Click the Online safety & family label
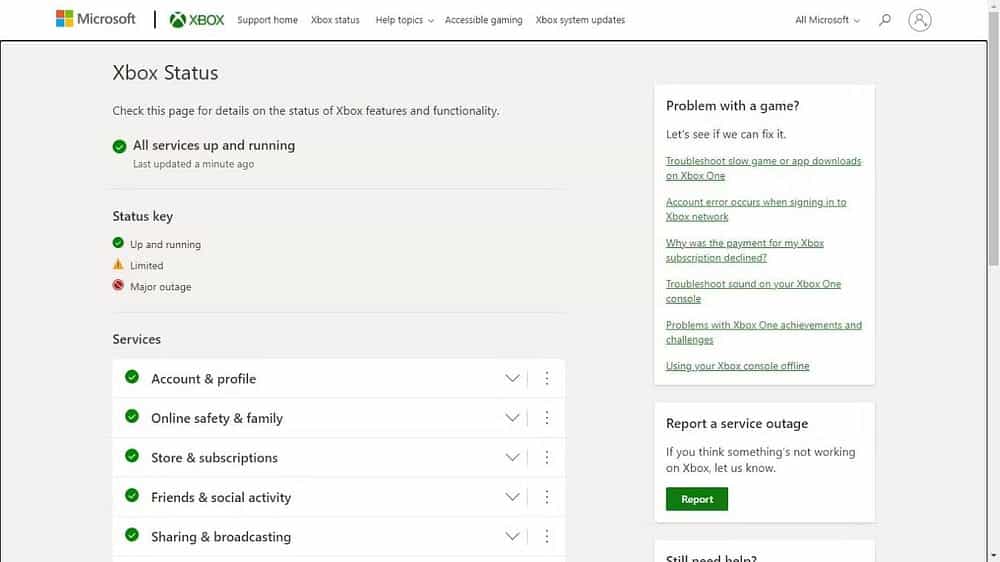 coord(217,418)
